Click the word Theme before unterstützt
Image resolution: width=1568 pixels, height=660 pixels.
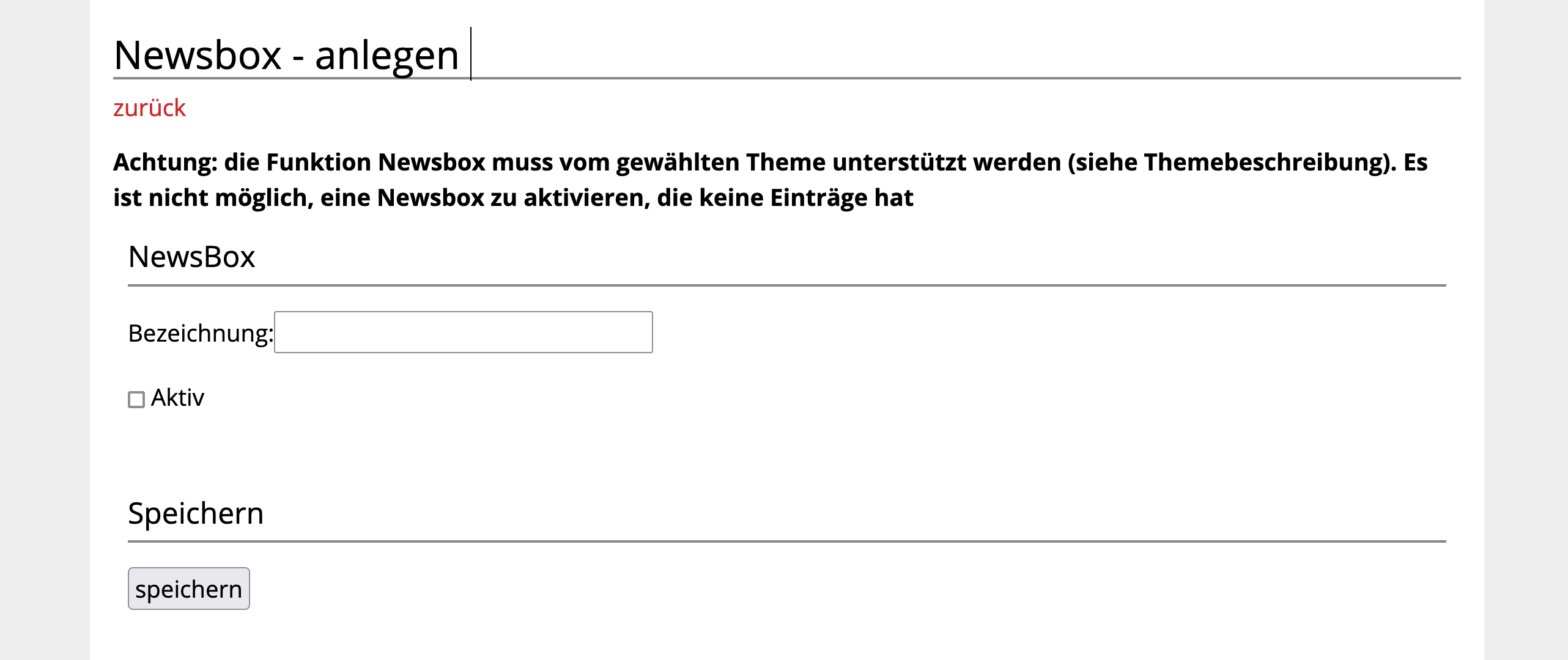pyautogui.click(x=785, y=163)
